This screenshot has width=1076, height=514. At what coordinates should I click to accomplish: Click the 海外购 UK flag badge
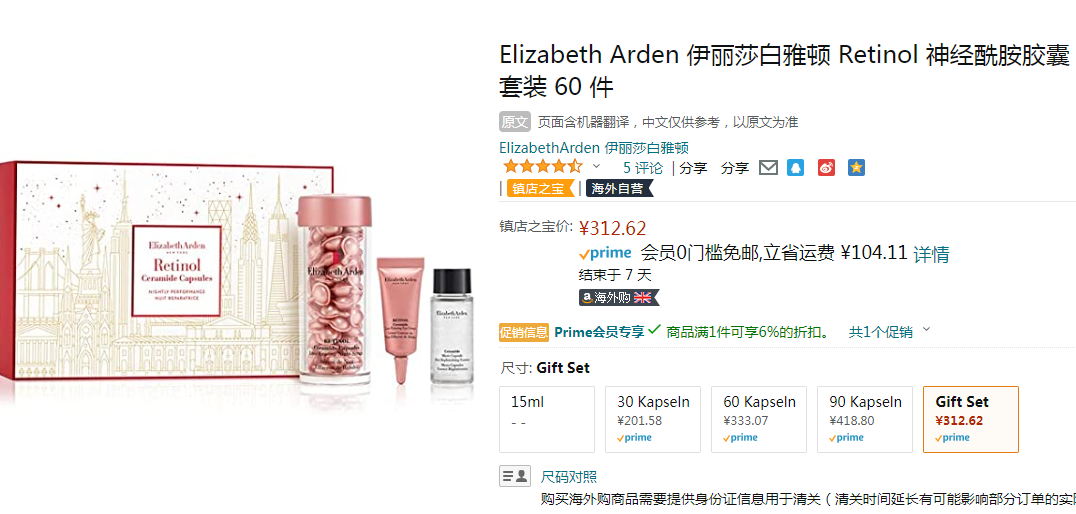619,297
